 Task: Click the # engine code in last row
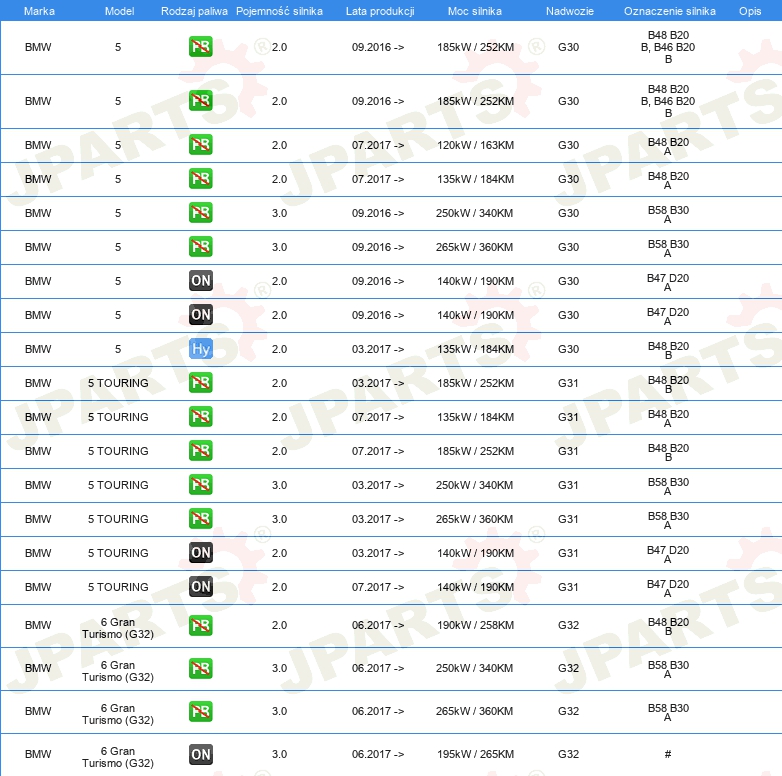(x=667, y=754)
